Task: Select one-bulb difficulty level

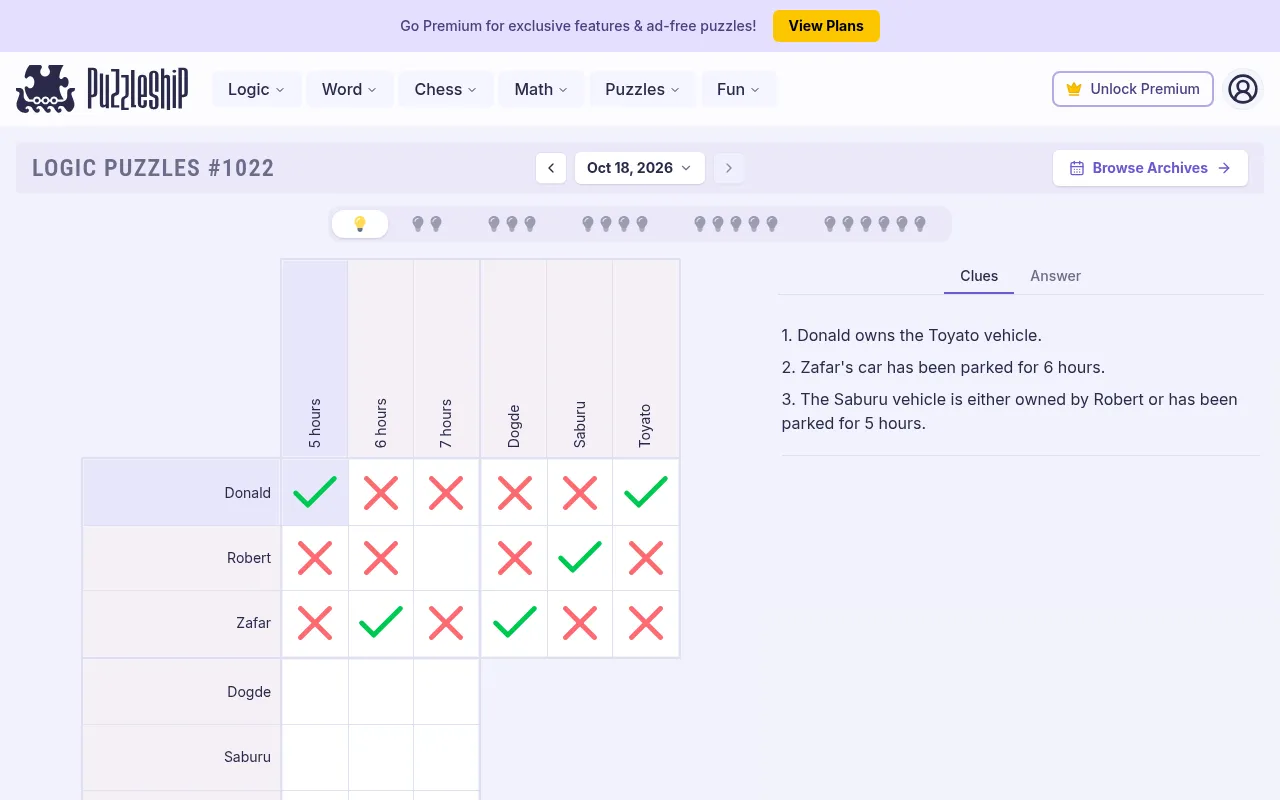Action: pos(360,224)
